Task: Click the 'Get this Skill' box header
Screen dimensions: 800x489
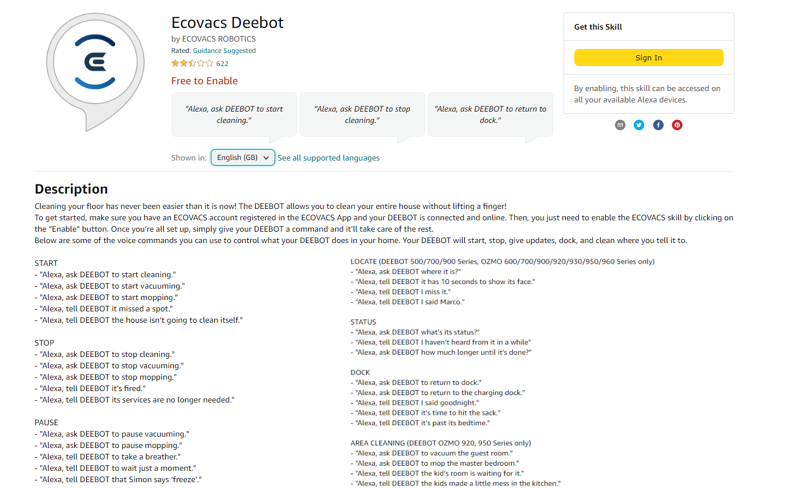Action: (x=598, y=27)
